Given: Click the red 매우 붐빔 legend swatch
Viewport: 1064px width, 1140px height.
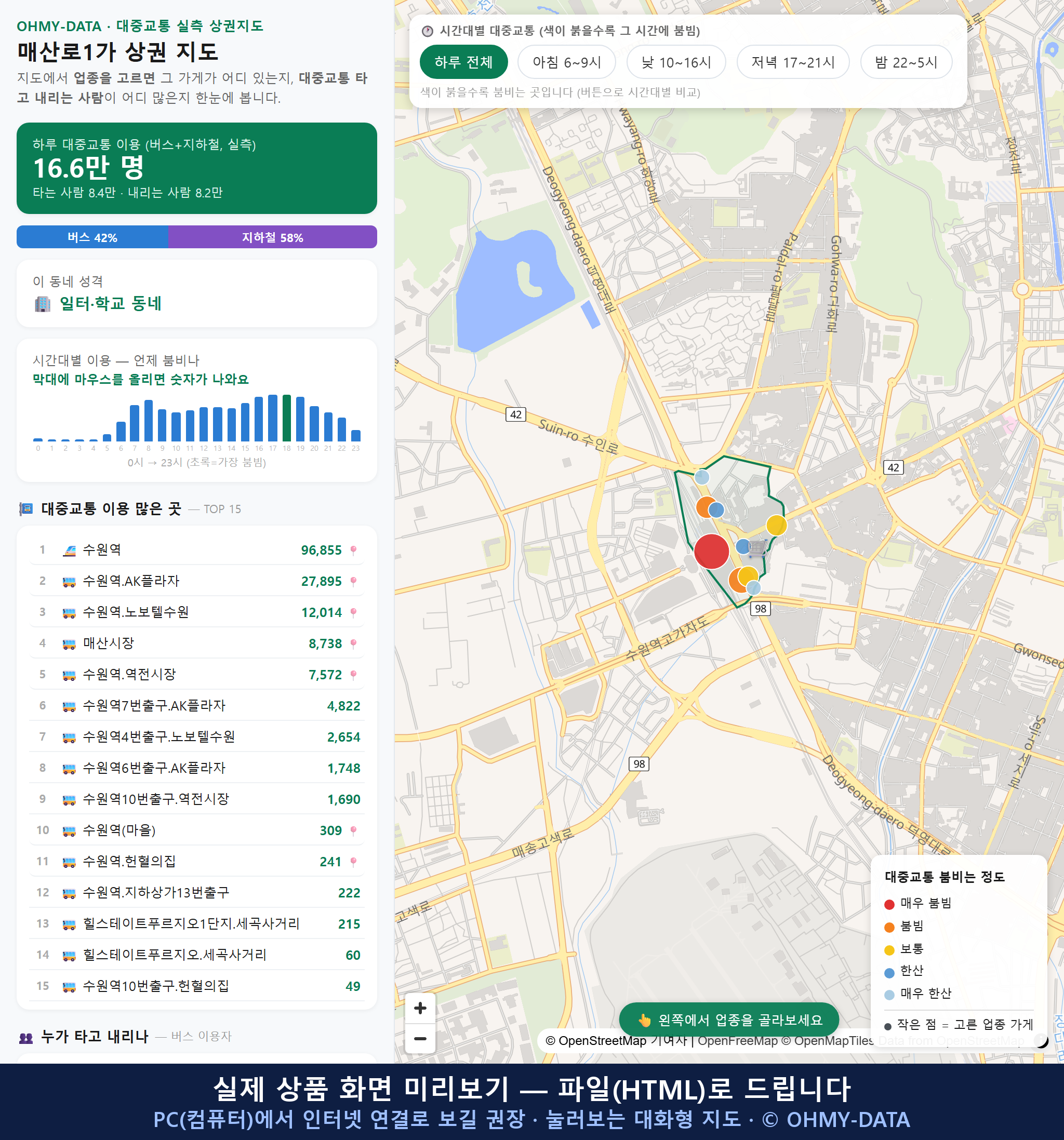Looking at the screenshot, I should [889, 904].
